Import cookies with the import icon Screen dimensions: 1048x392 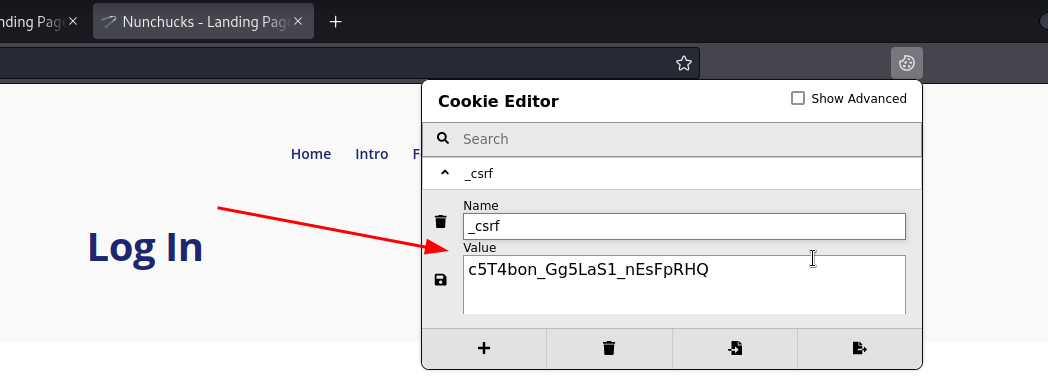[735, 348]
